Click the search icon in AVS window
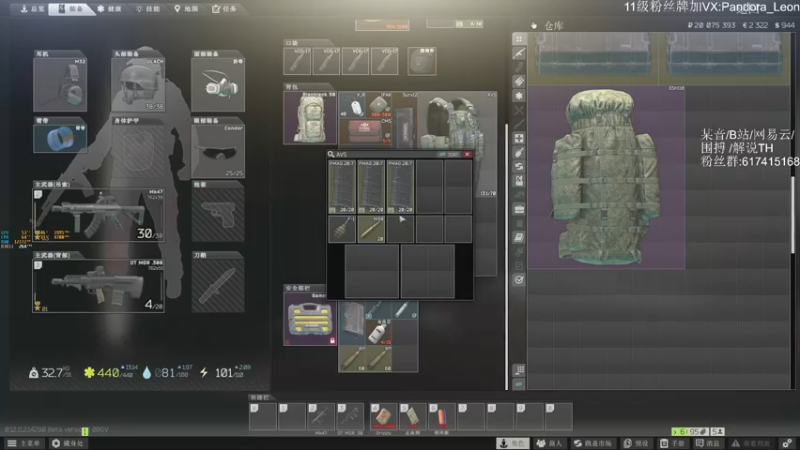 (x=331, y=154)
